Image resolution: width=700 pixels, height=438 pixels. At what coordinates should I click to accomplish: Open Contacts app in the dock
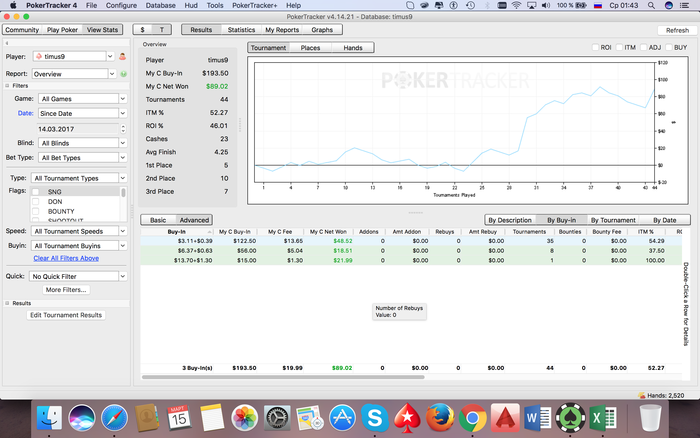tap(147, 418)
